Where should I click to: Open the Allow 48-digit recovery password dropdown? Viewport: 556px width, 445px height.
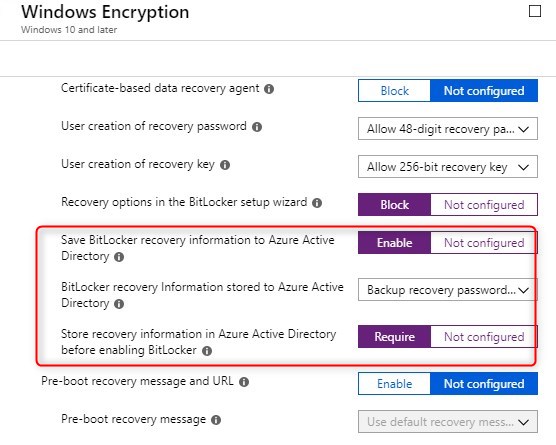click(x=448, y=129)
